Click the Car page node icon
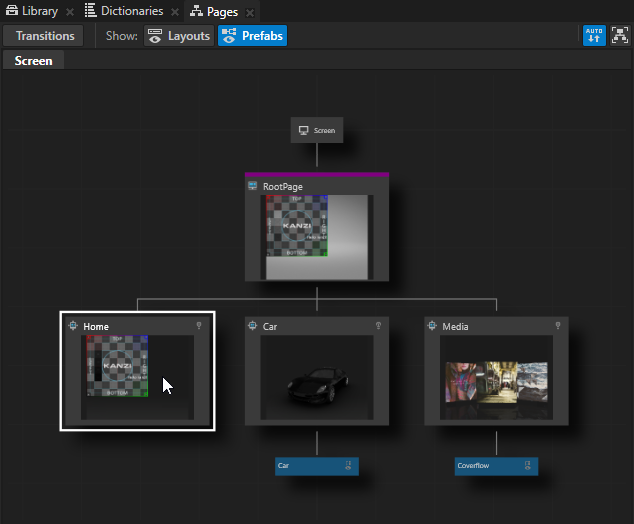Image resolution: width=634 pixels, height=524 pixels. tap(253, 326)
